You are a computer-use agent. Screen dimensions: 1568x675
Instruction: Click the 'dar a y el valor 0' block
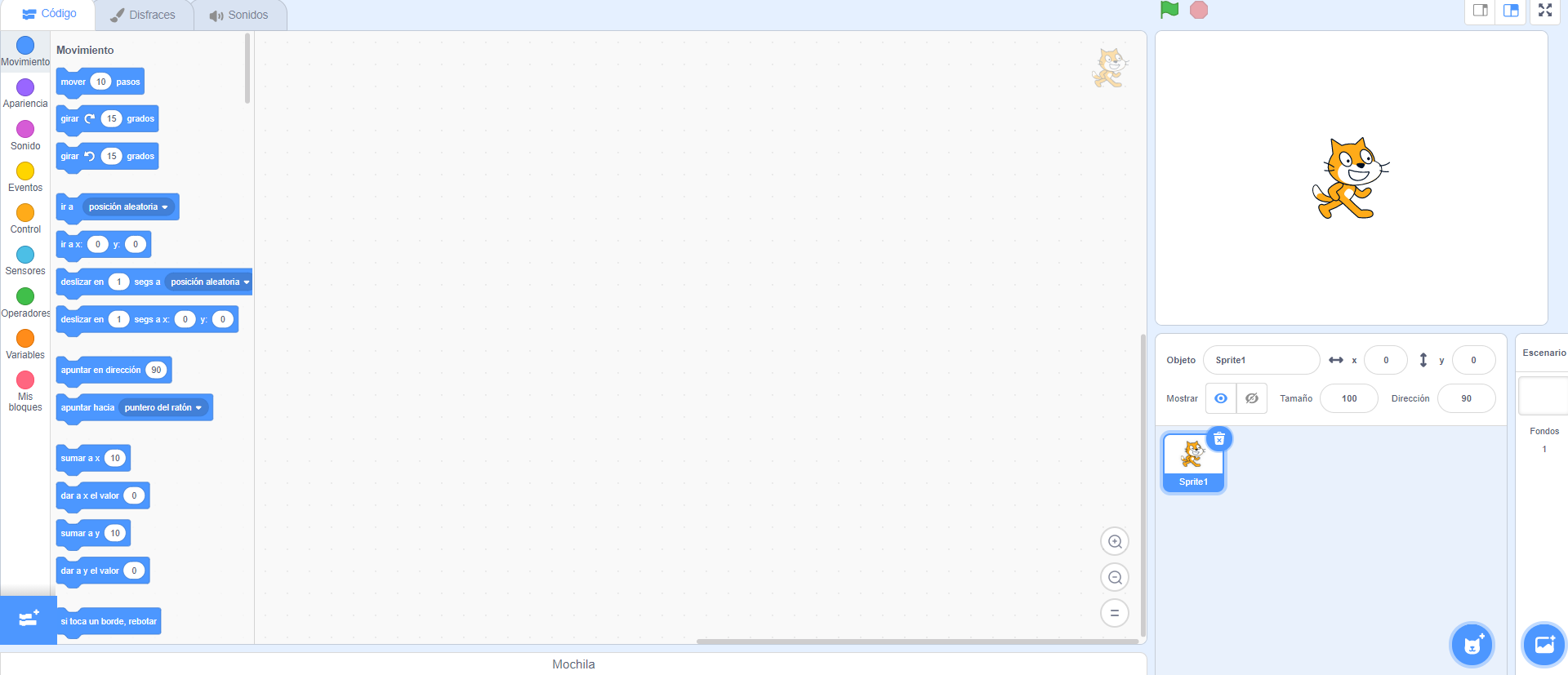pos(103,571)
